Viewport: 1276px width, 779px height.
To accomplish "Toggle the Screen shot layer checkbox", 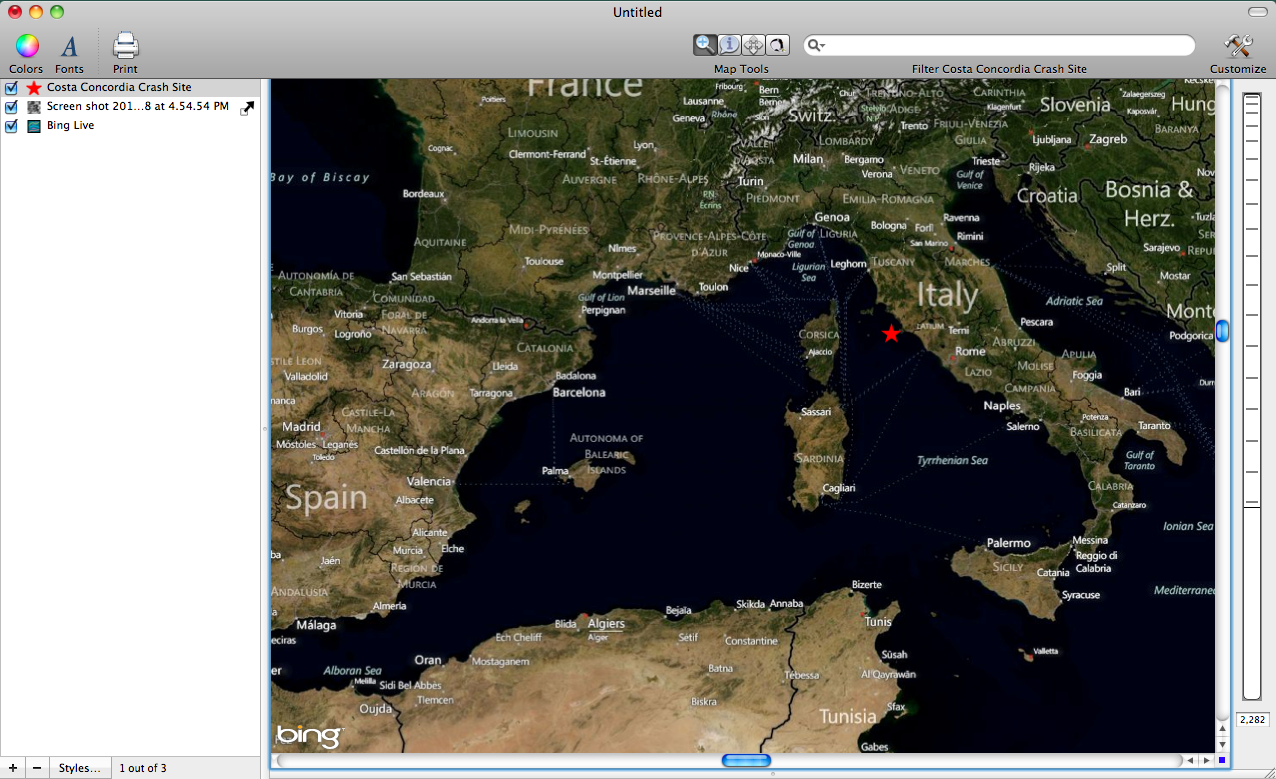I will pos(12,107).
